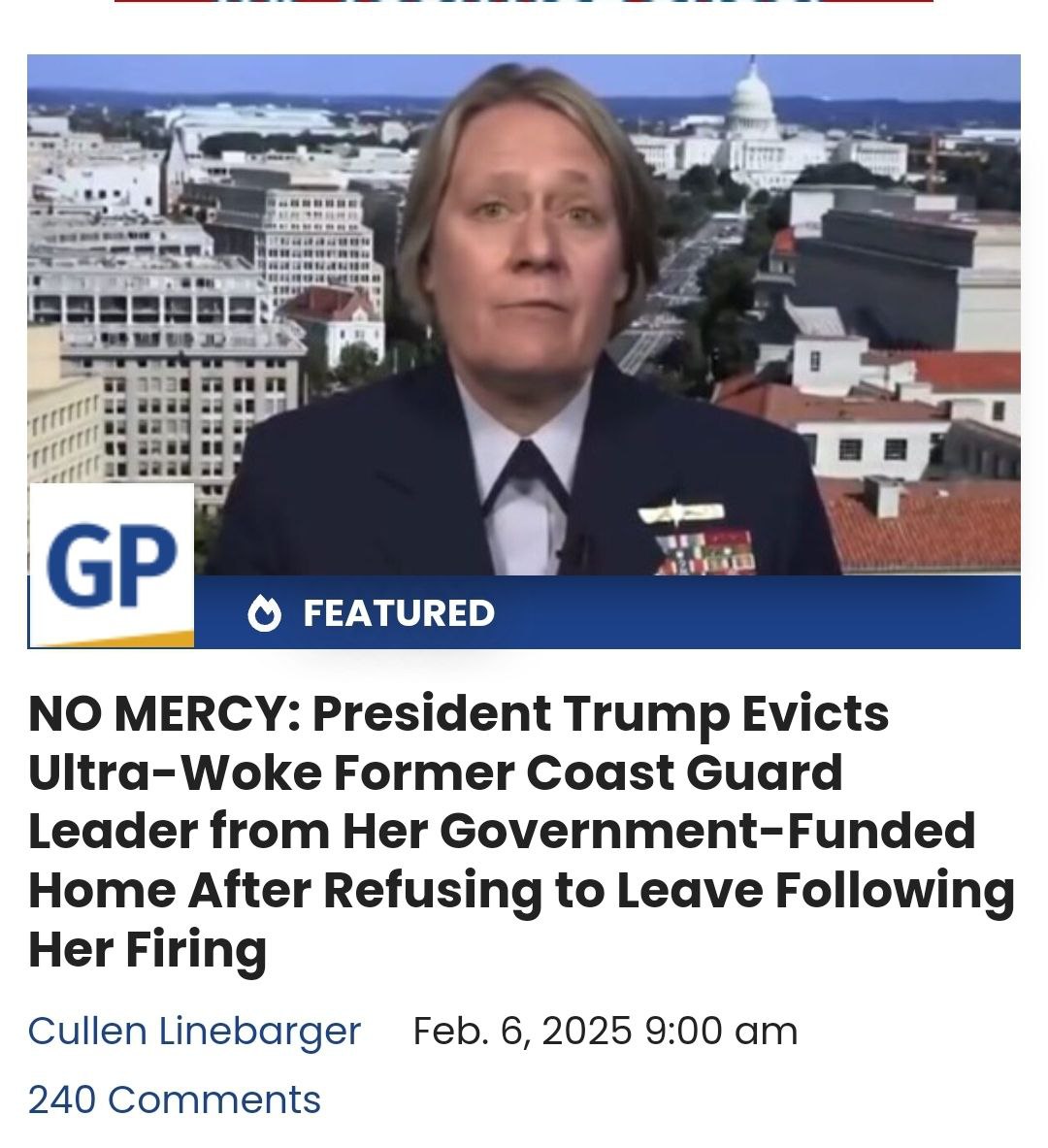This screenshot has width=1048, height=1148.
Task: Click the red banner strip at top
Action: (x=524, y=2)
